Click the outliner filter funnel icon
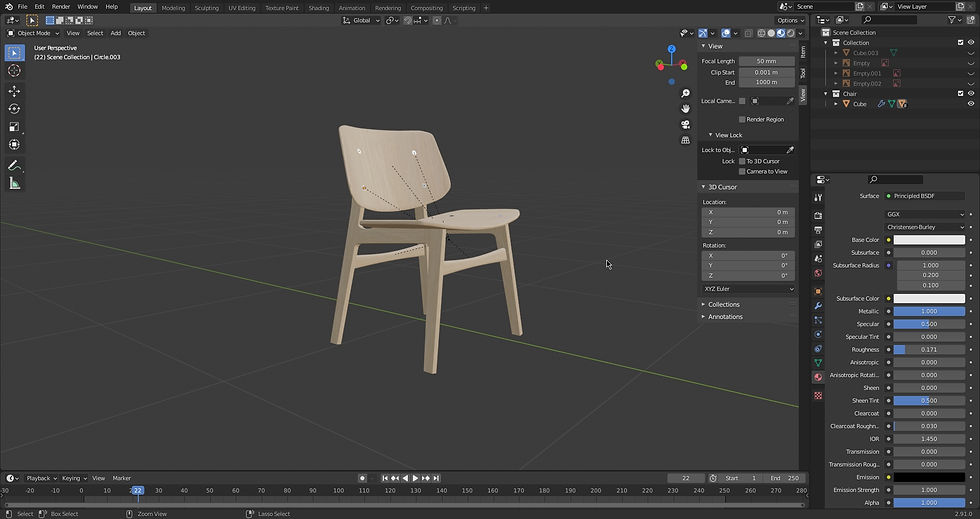 click(x=952, y=20)
